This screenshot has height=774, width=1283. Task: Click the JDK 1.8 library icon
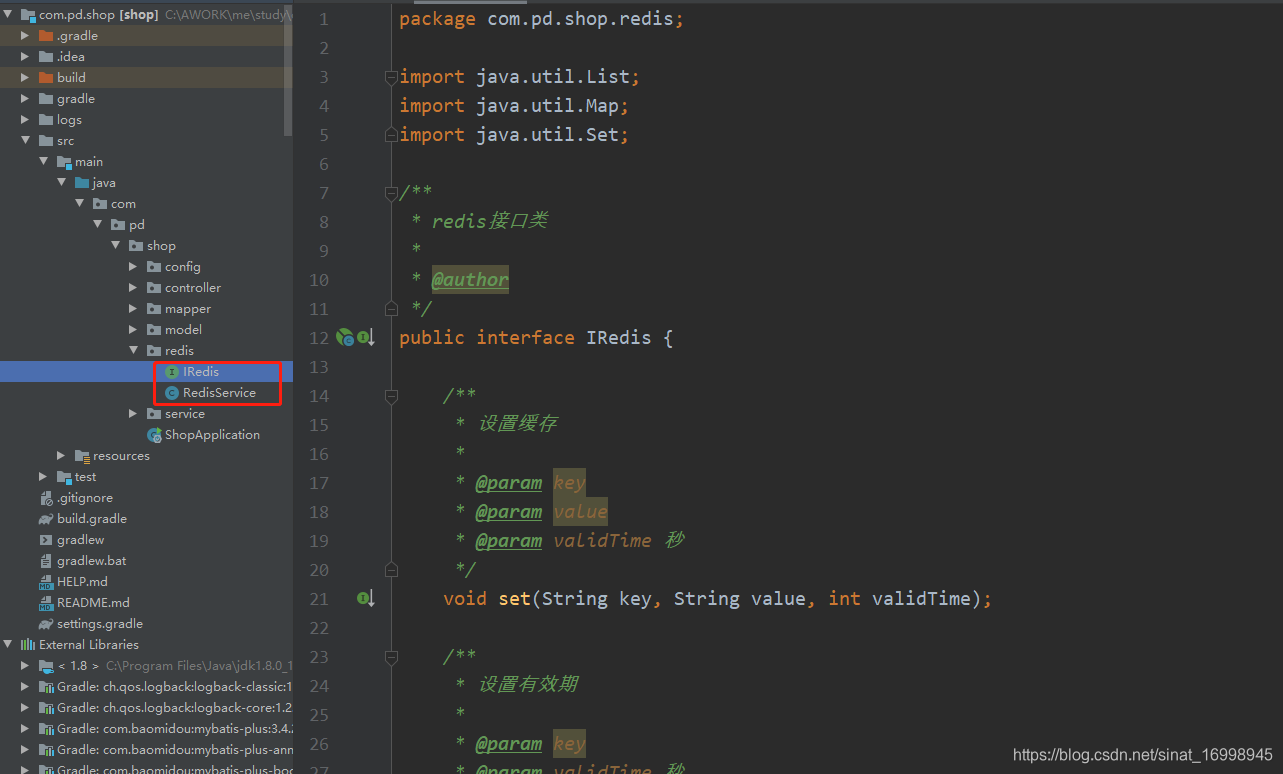coord(46,666)
